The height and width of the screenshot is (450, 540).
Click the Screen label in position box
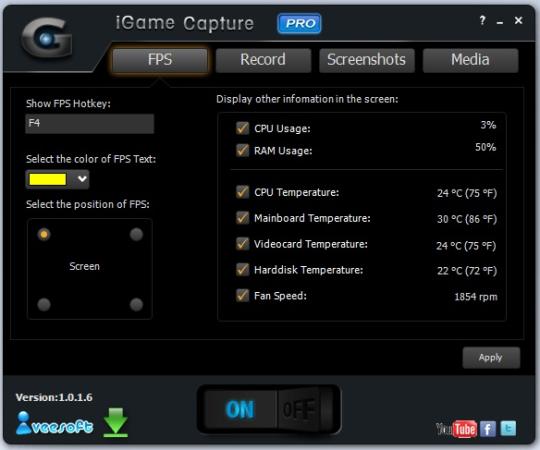click(84, 266)
